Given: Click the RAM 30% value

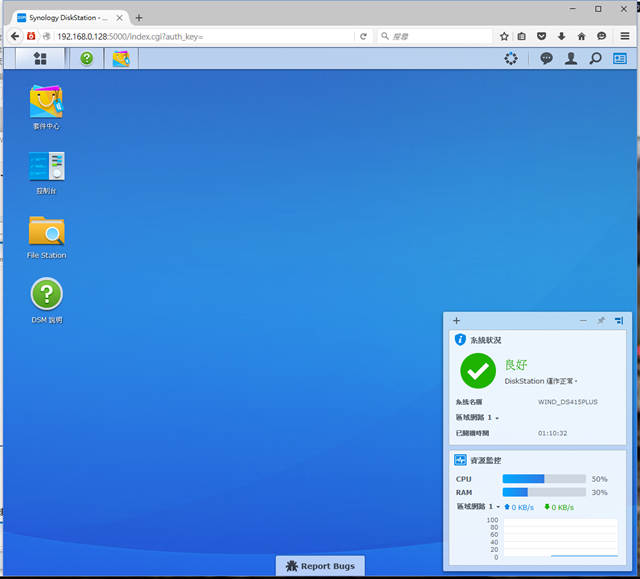Looking at the screenshot, I should click(599, 492).
